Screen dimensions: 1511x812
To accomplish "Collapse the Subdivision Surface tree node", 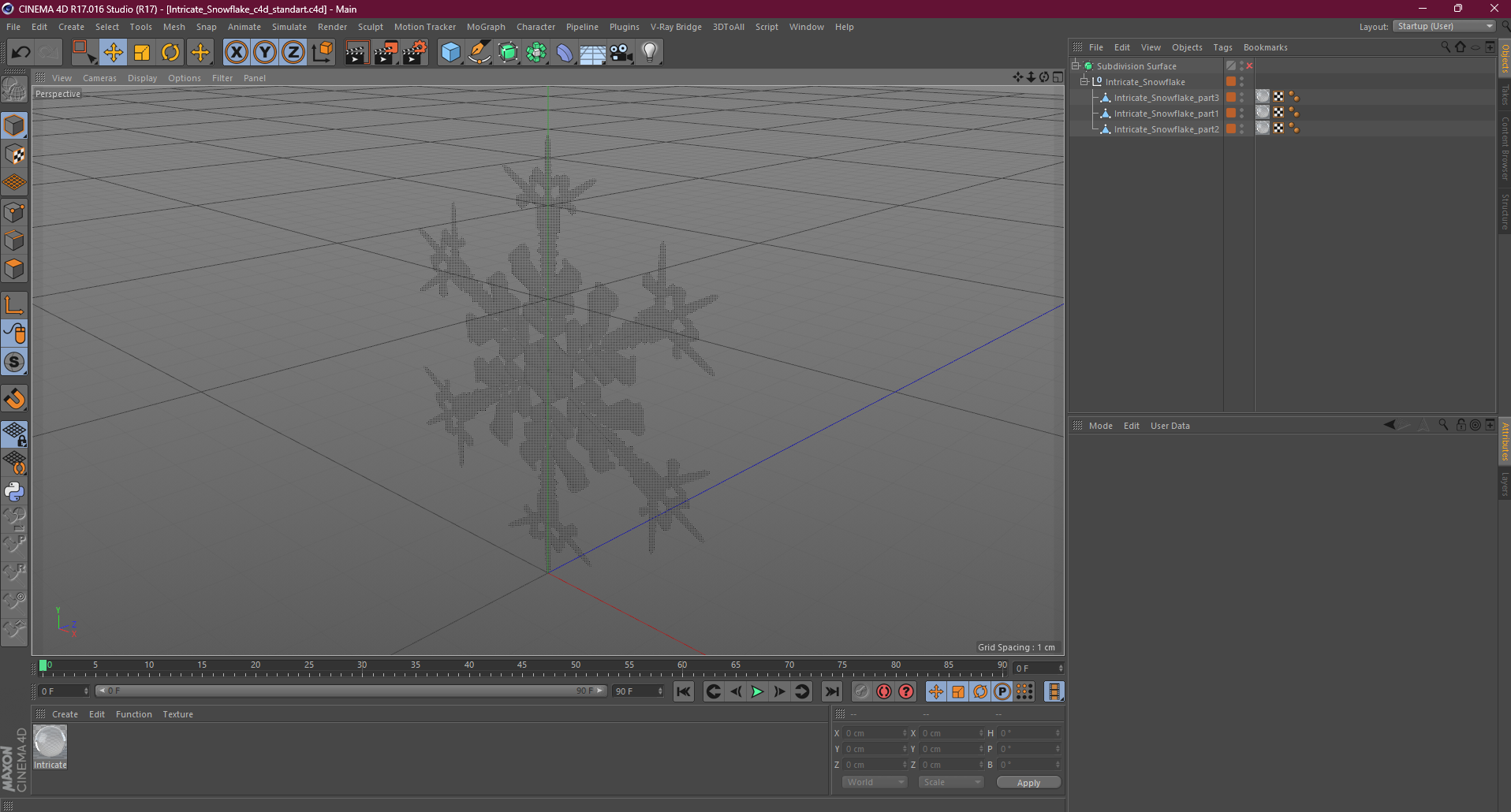I will [x=1076, y=65].
